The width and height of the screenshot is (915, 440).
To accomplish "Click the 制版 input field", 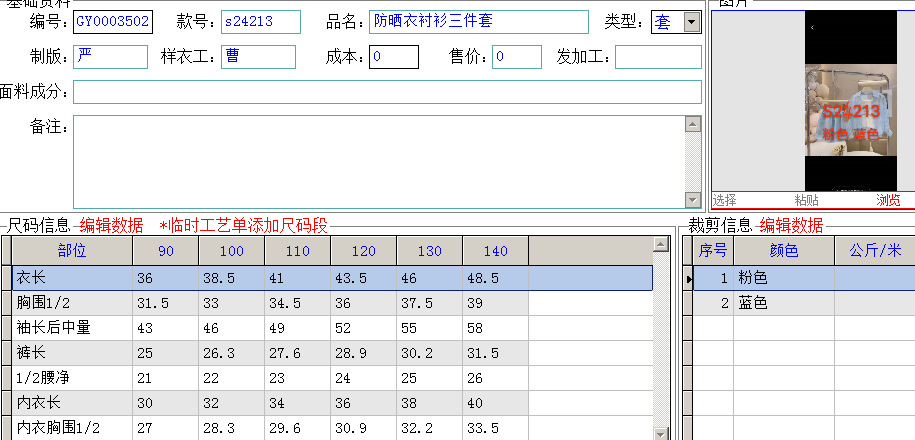I will click(110, 57).
